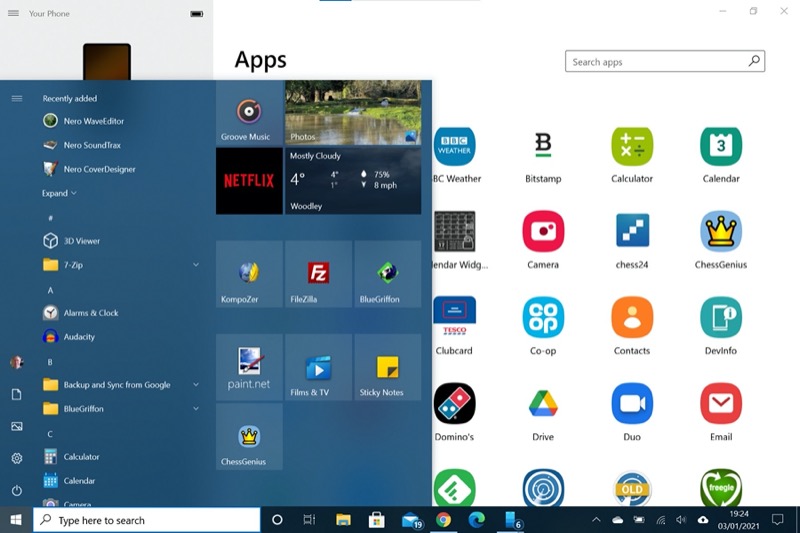Viewport: 800px width, 533px height.
Task: Open the Email app
Action: 721,403
